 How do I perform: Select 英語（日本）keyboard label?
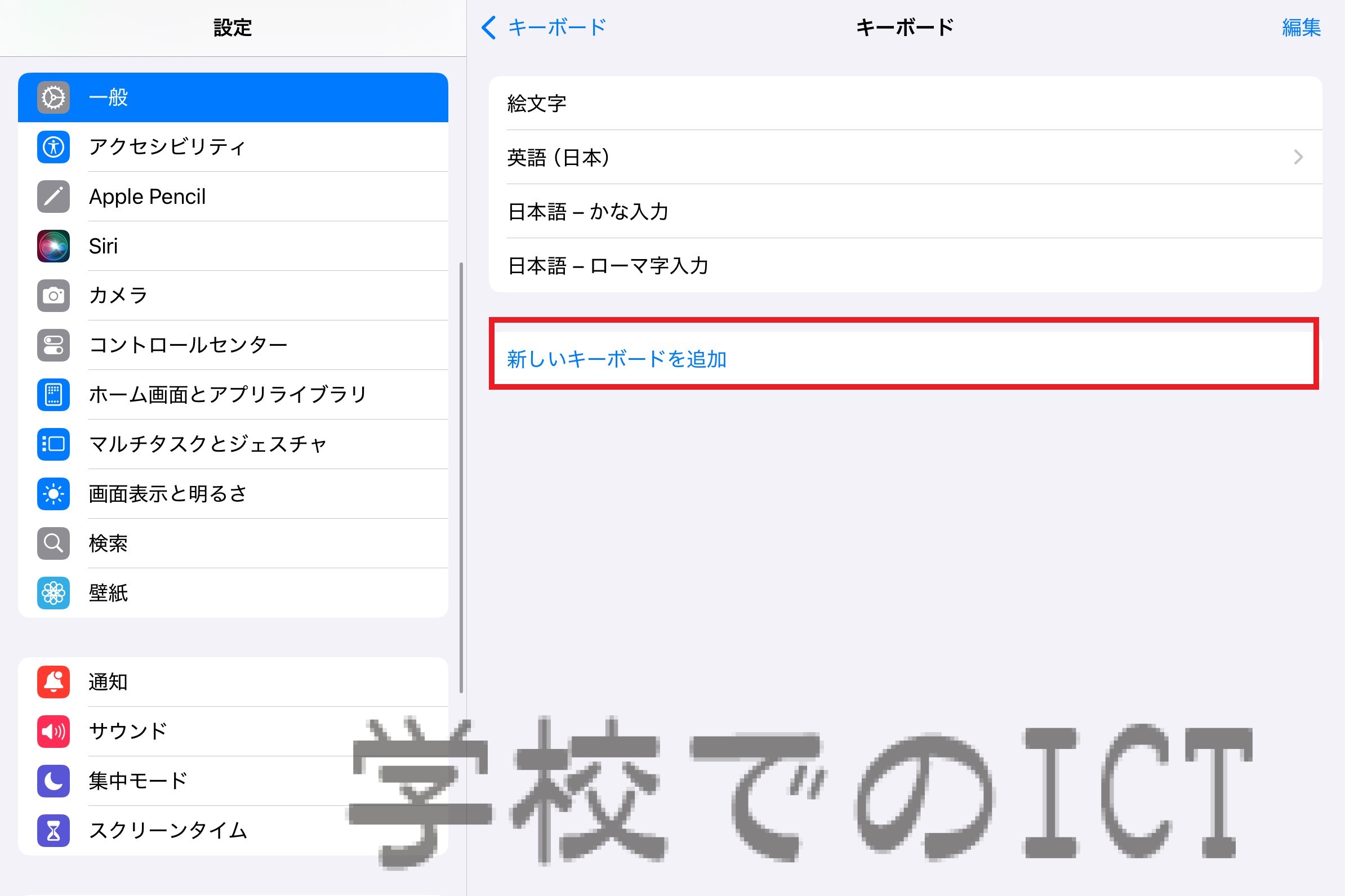tap(559, 157)
